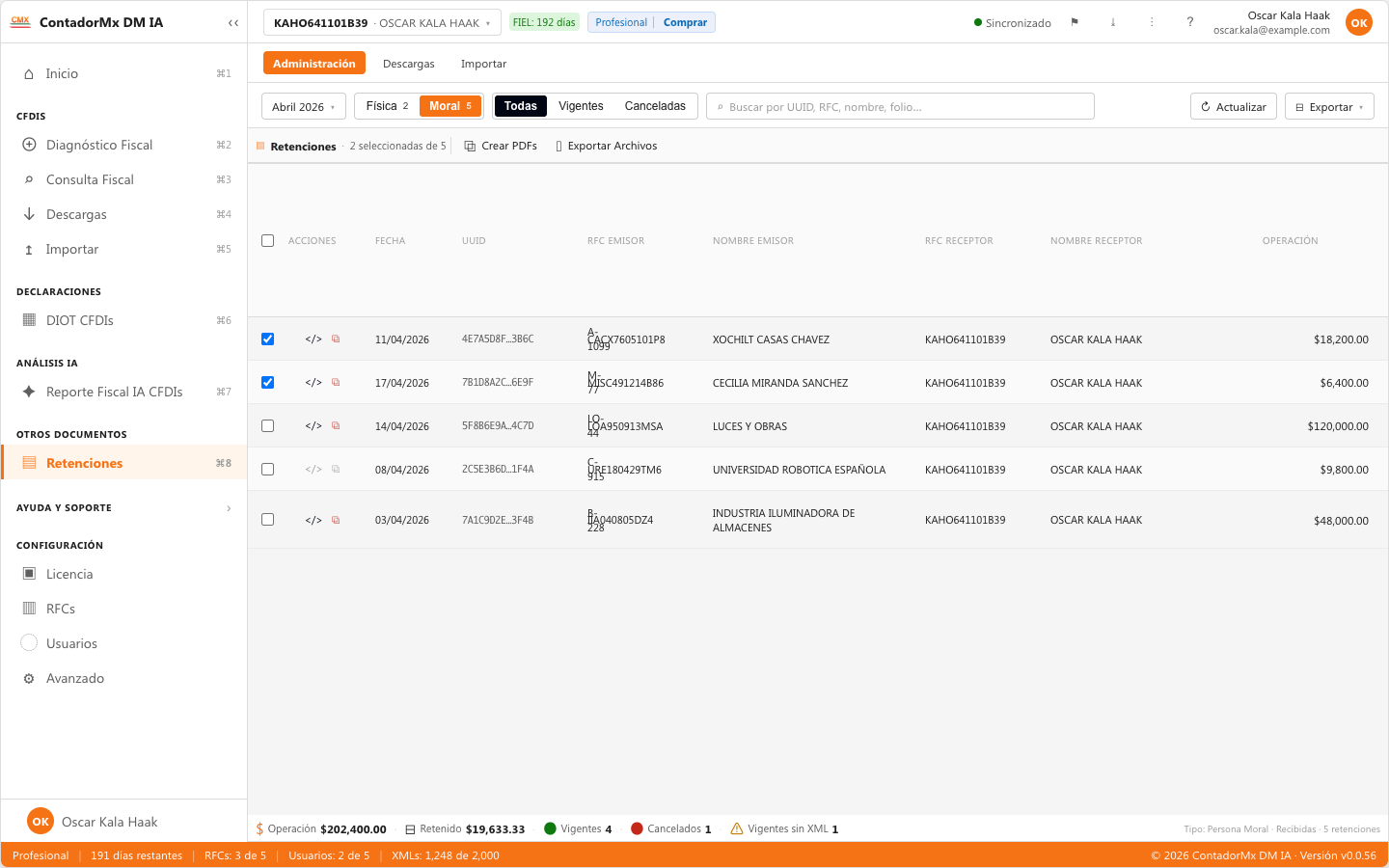Click the green Sincronizado status indicator
Screen dimensions: 1389x868
(1013, 22)
